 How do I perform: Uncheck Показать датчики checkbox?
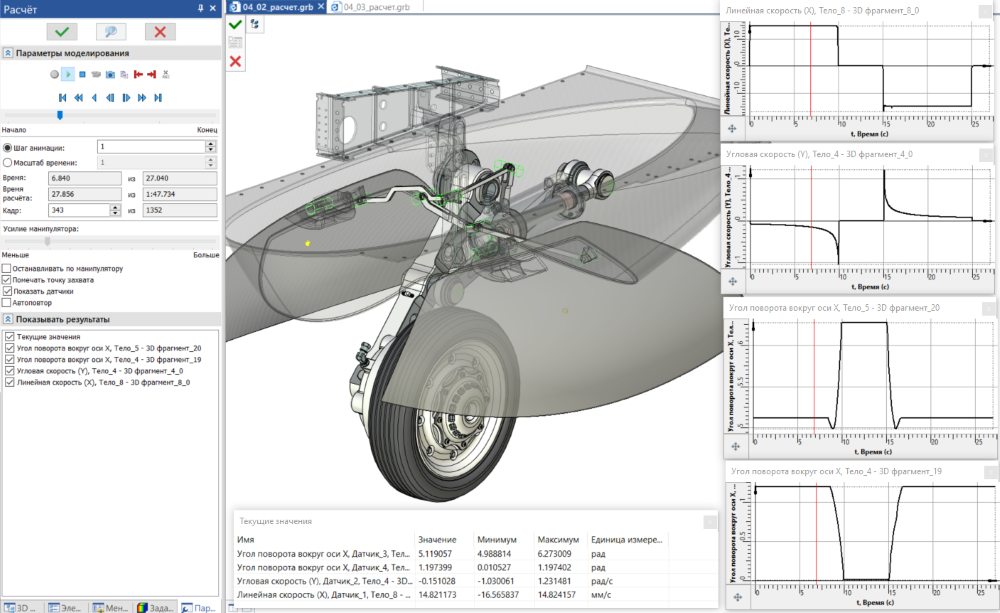pos(7,291)
